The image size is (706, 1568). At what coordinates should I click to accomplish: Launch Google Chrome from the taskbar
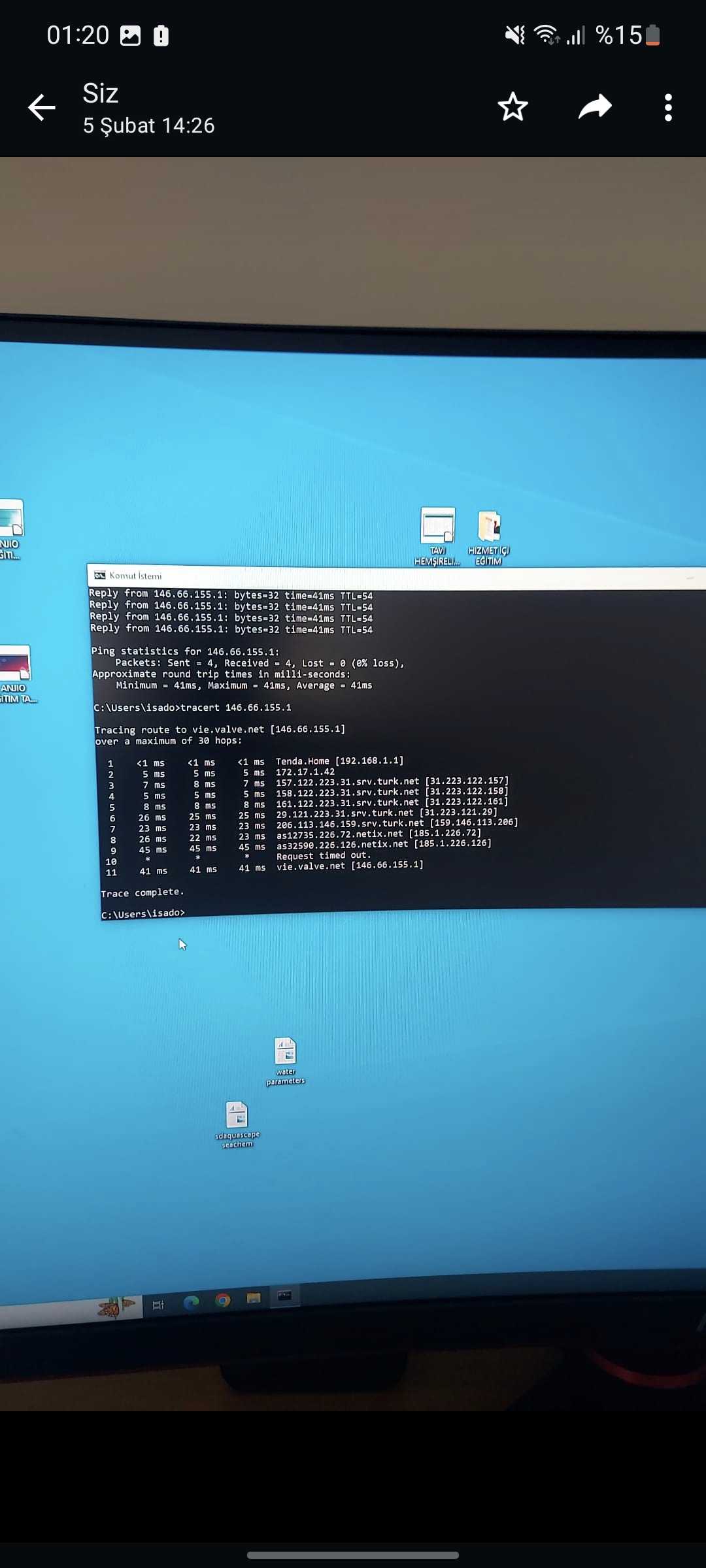(223, 1300)
